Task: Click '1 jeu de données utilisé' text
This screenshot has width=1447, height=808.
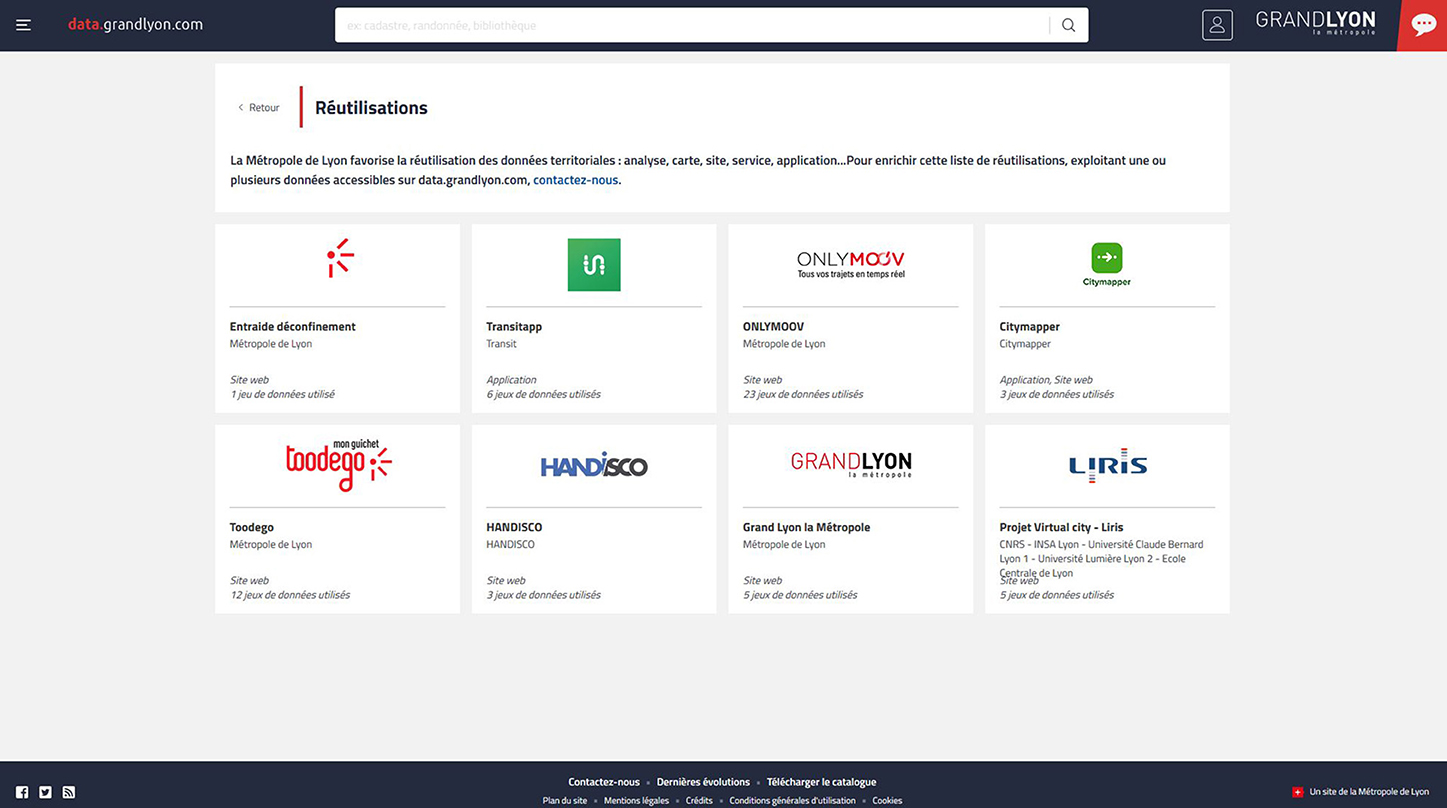Action: click(282, 394)
